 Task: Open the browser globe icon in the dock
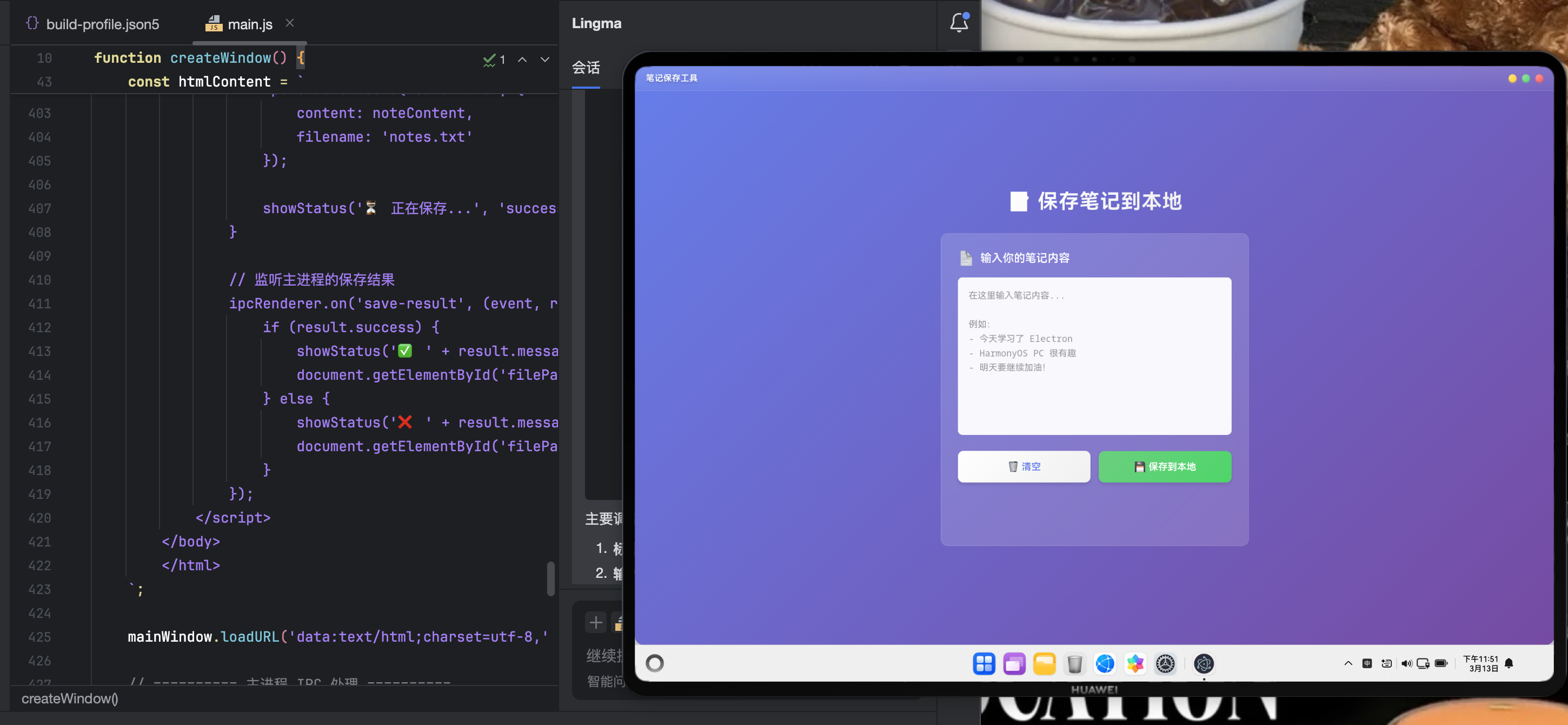coord(1105,663)
